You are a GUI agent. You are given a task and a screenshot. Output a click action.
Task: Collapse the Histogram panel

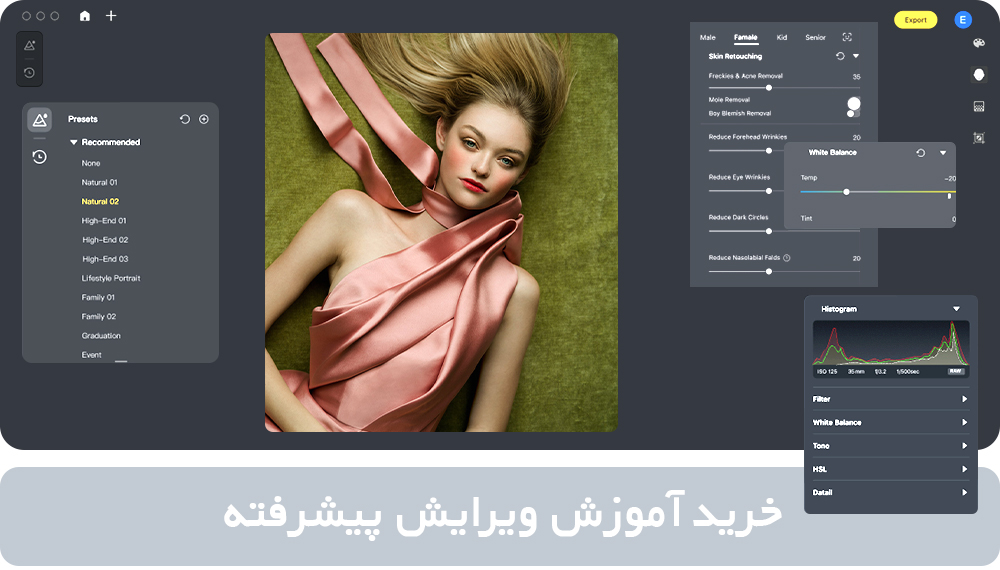pos(956,309)
